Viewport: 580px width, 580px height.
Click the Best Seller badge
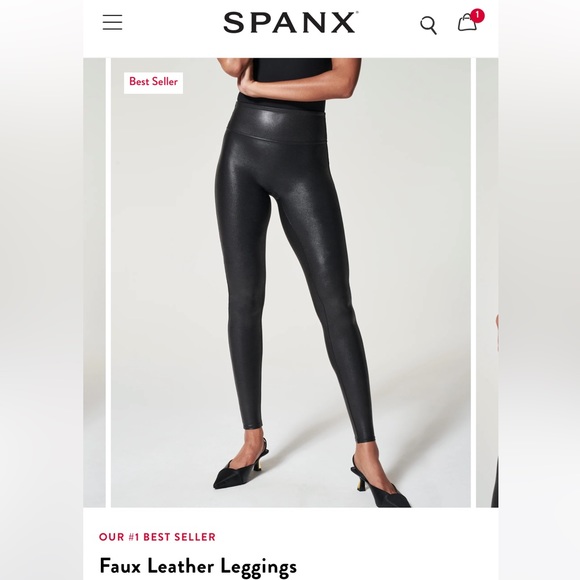154,82
